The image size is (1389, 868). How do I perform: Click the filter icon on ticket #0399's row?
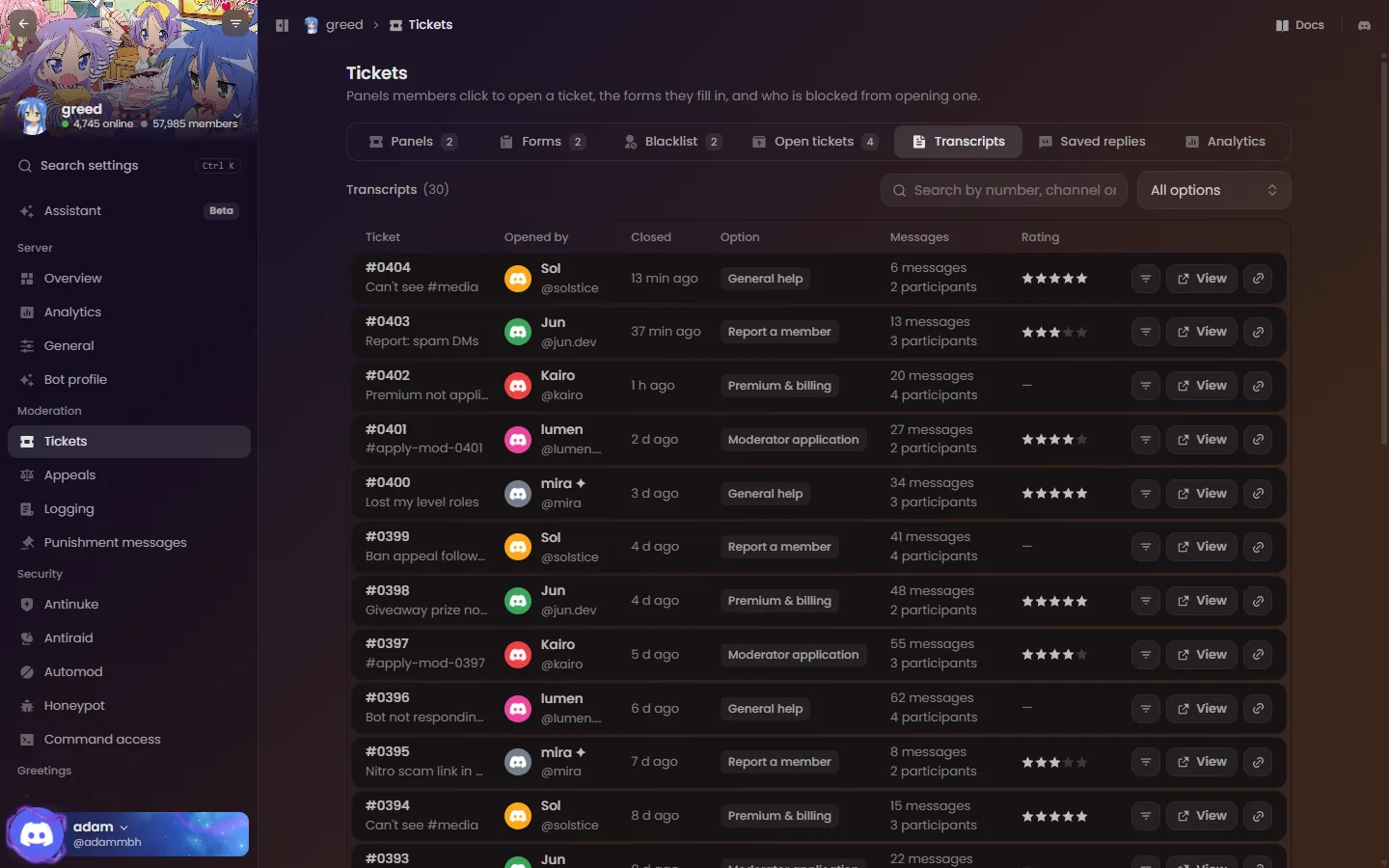(x=1145, y=547)
